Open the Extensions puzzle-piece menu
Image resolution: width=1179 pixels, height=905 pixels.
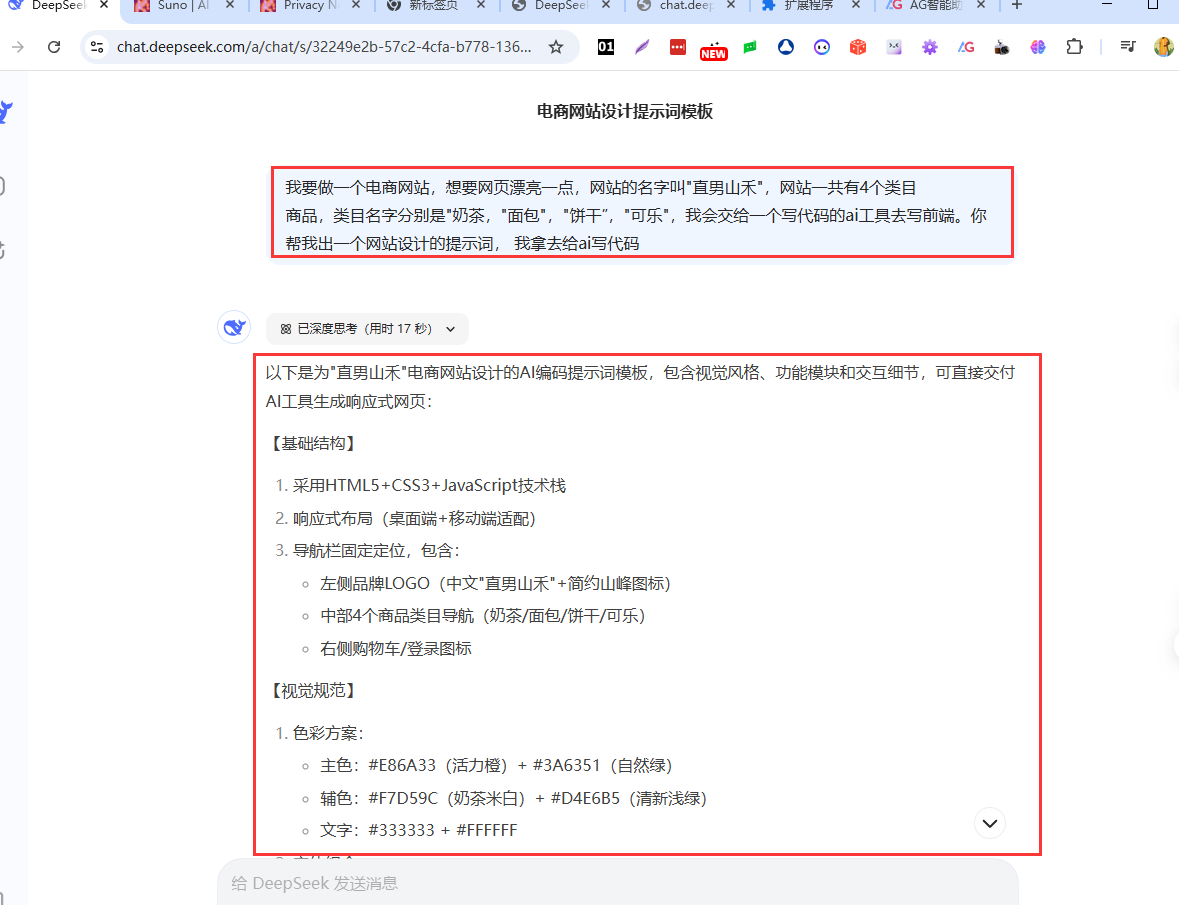point(1074,47)
